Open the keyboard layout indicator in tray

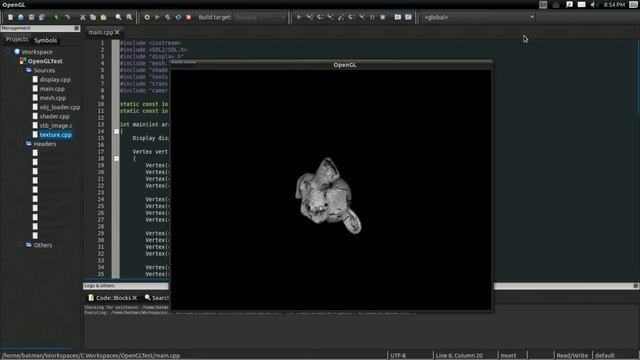[543, 4]
